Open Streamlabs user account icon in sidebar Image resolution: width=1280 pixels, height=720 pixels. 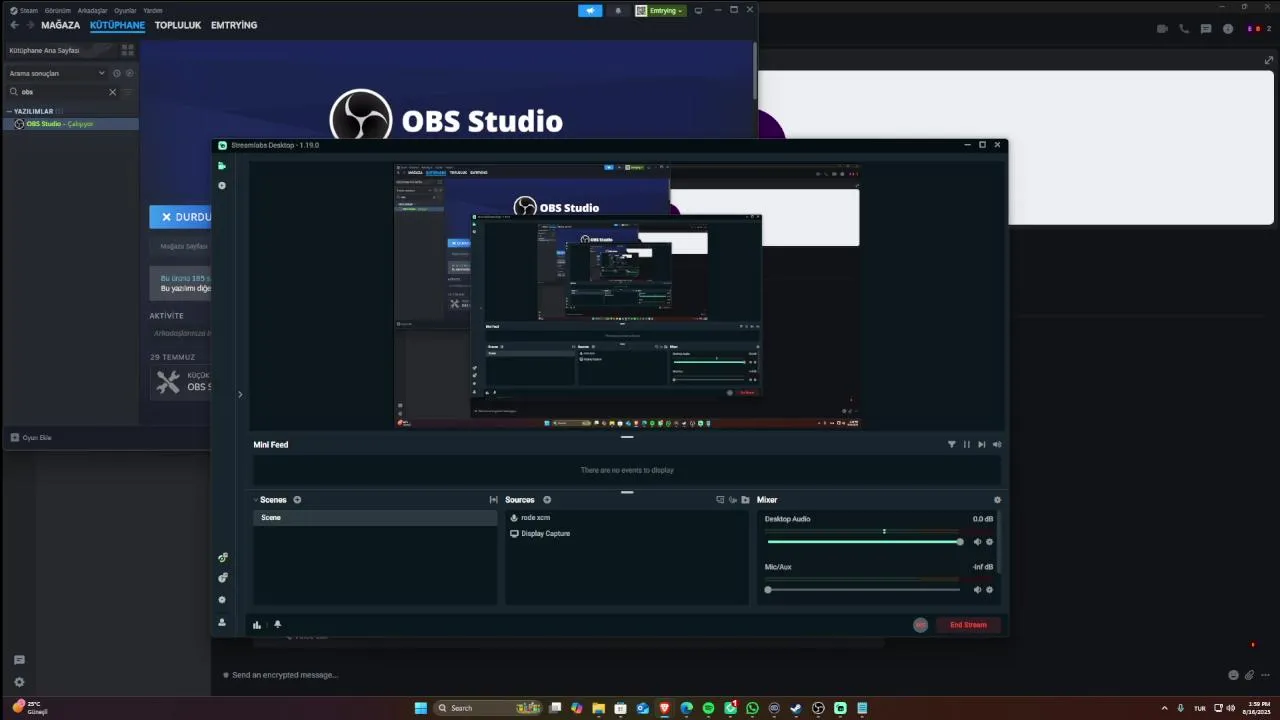(x=222, y=622)
